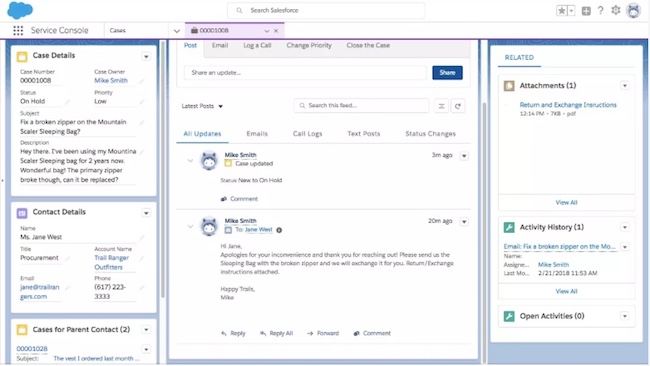Viewport: 650px width, 366px height.
Task: Click the Share button
Action: (x=447, y=73)
